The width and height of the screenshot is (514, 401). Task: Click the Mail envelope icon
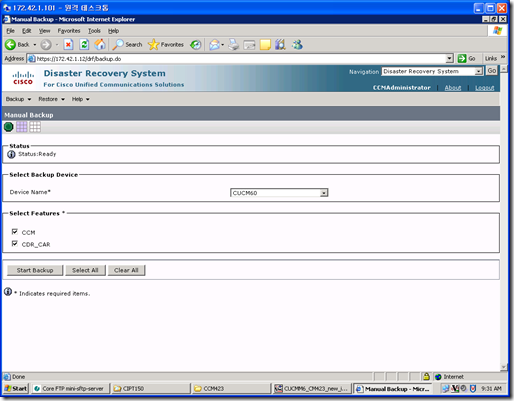tap(214, 45)
